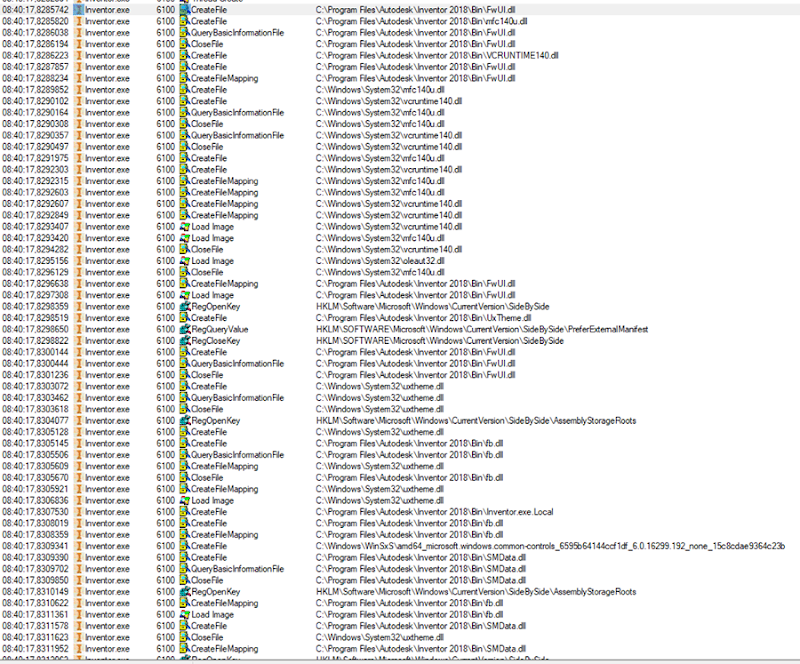The image size is (800, 664).
Task: Click the timestamp 08:40:17,8301236
Action: click(x=35, y=375)
